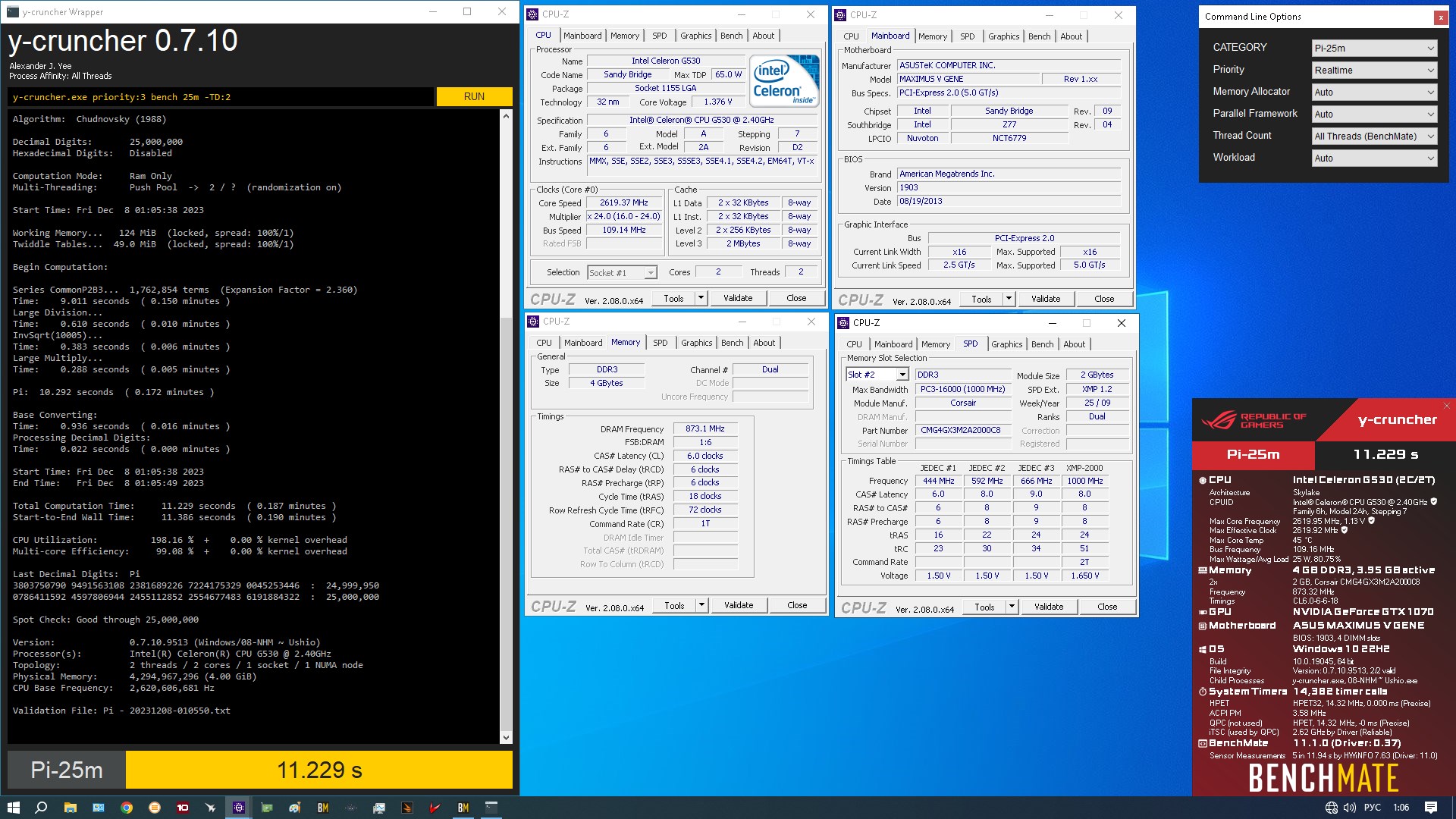Open the CATEGORY dropdown showing Pi-25m
Image resolution: width=1456 pixels, height=819 pixels.
pos(1374,48)
